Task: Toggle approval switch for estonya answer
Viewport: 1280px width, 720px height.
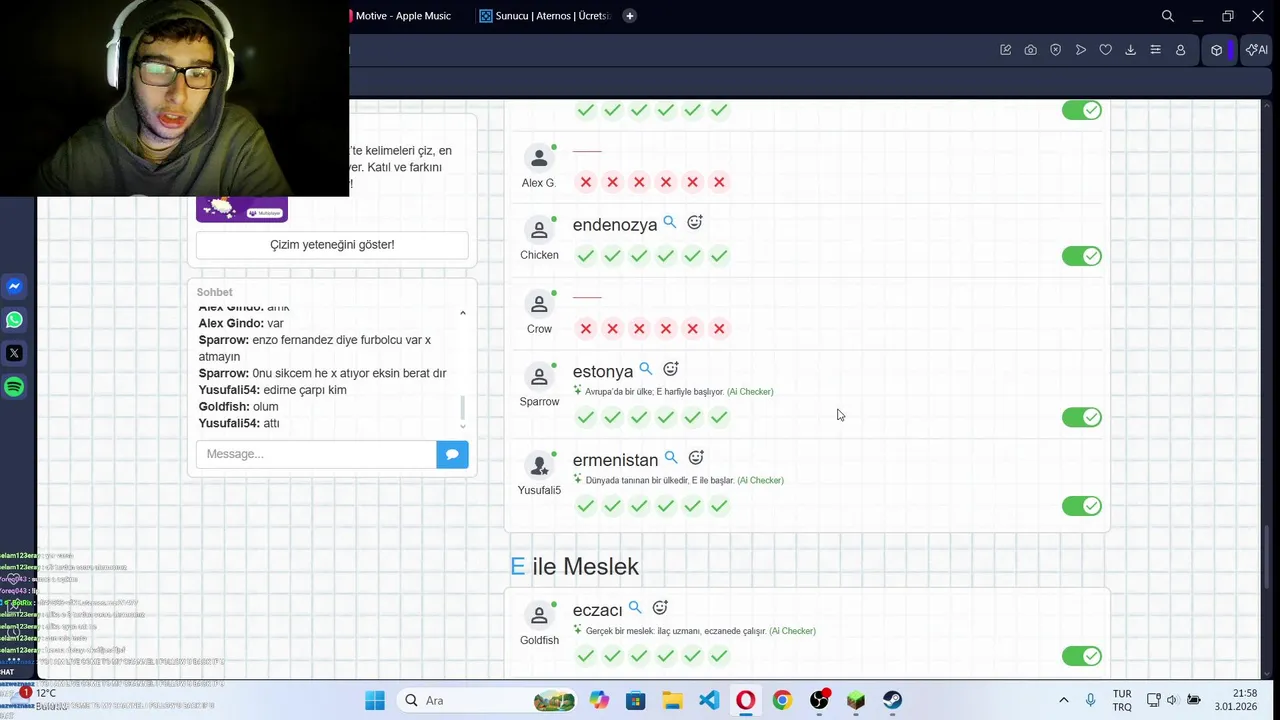Action: point(1082,417)
